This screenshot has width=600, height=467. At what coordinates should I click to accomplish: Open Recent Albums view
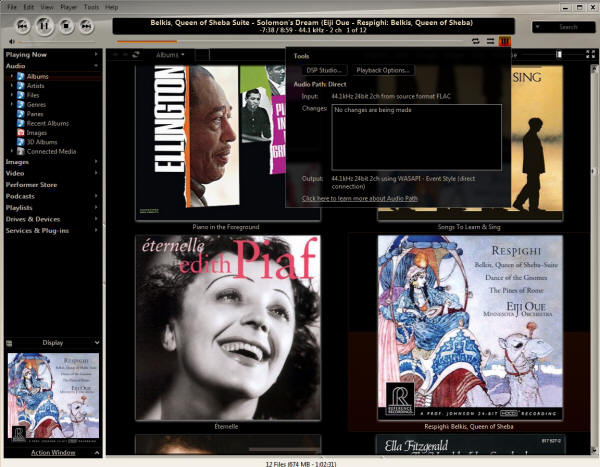click(48, 123)
